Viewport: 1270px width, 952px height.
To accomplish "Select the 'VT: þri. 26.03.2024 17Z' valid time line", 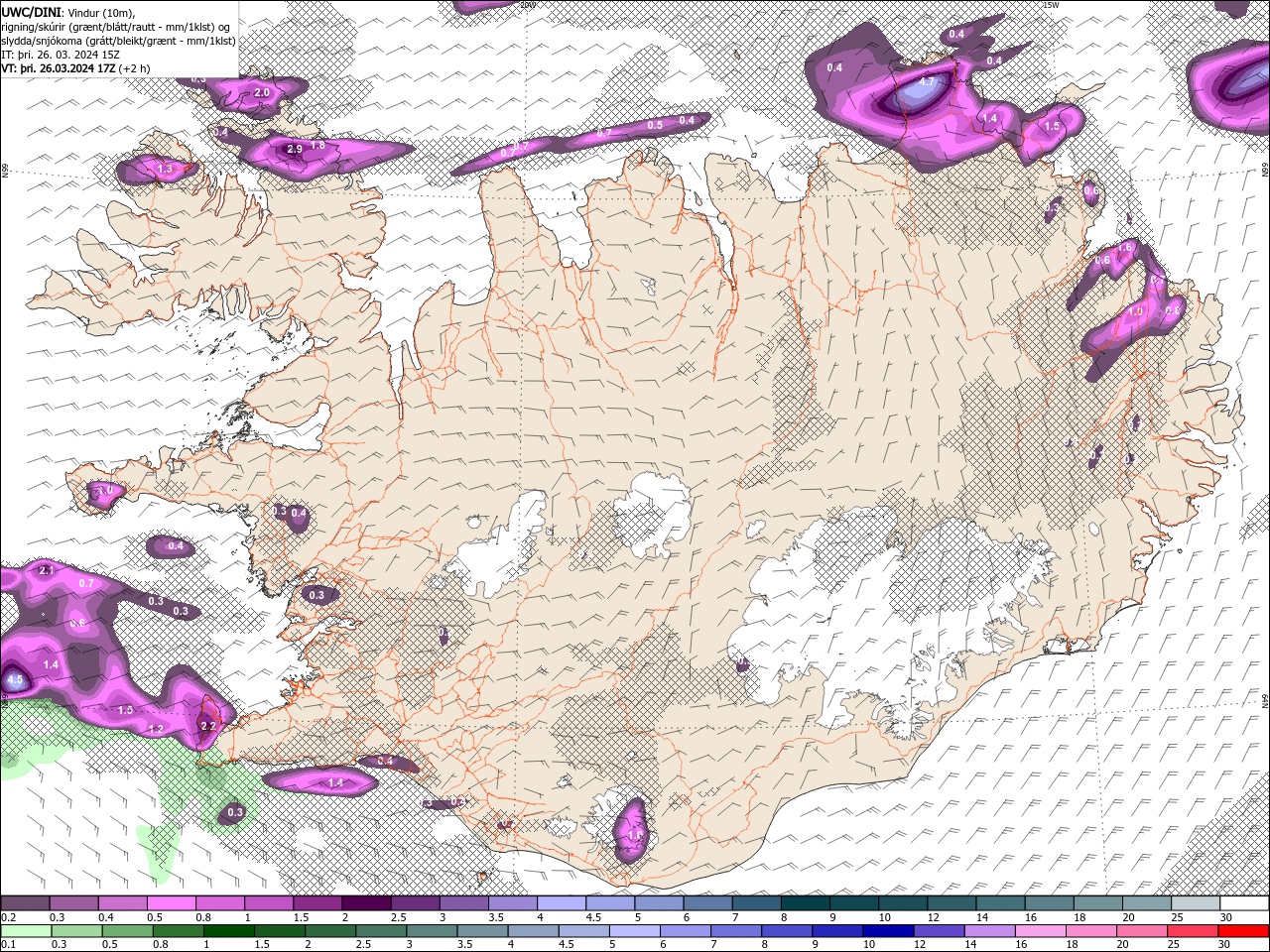I will click(x=76, y=68).
